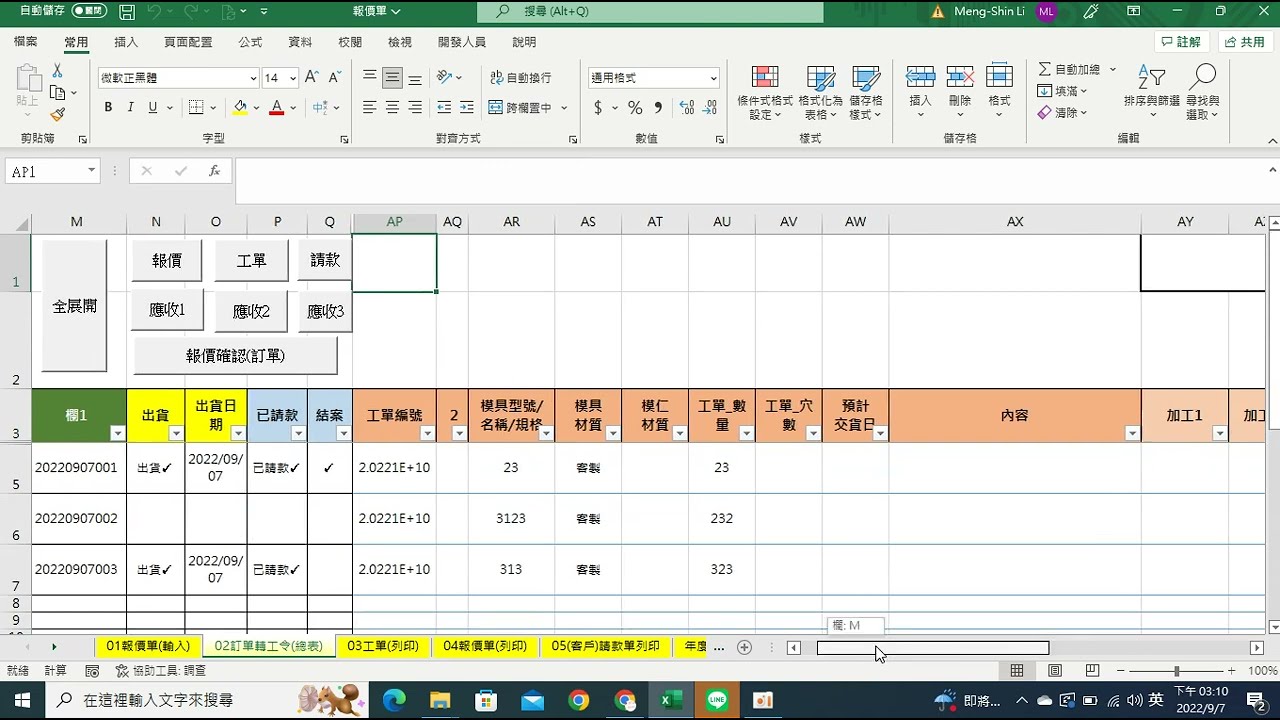Viewport: 1280px width, 720px height.
Task: Click the comma style icon
Action: point(658,108)
